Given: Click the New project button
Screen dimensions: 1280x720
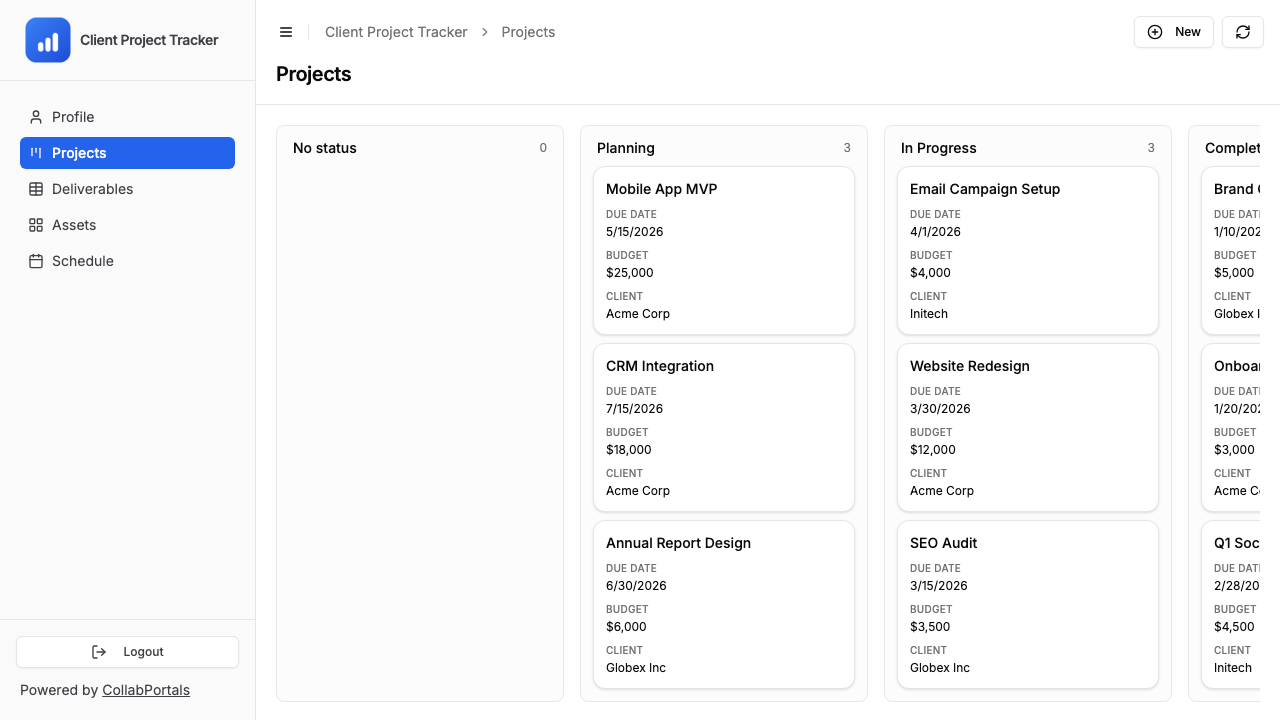Looking at the screenshot, I should (1174, 32).
